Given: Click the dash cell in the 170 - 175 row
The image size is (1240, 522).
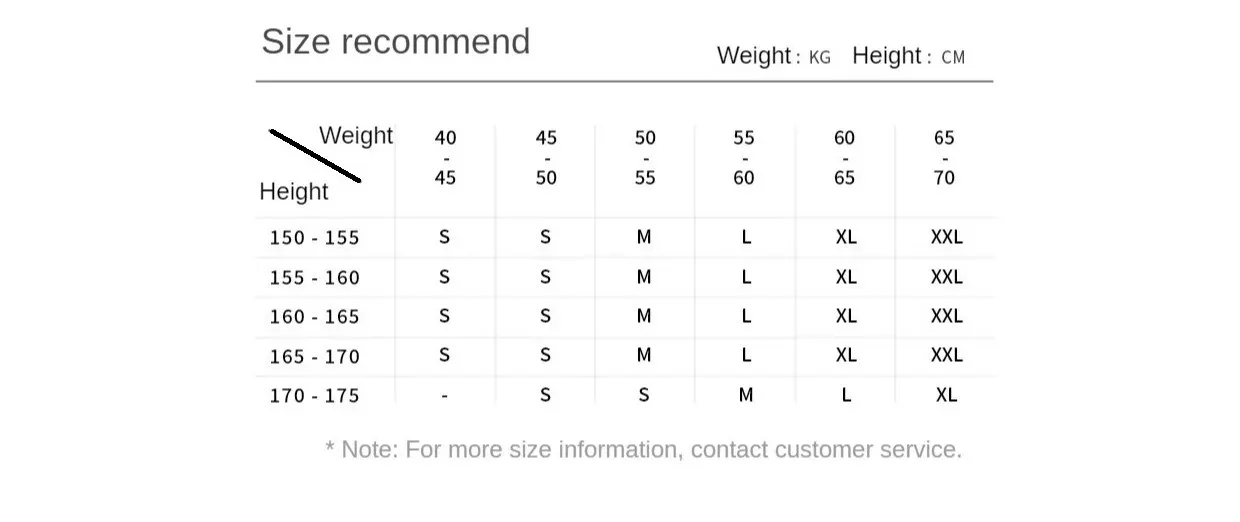Looking at the screenshot, I should click(x=445, y=396).
